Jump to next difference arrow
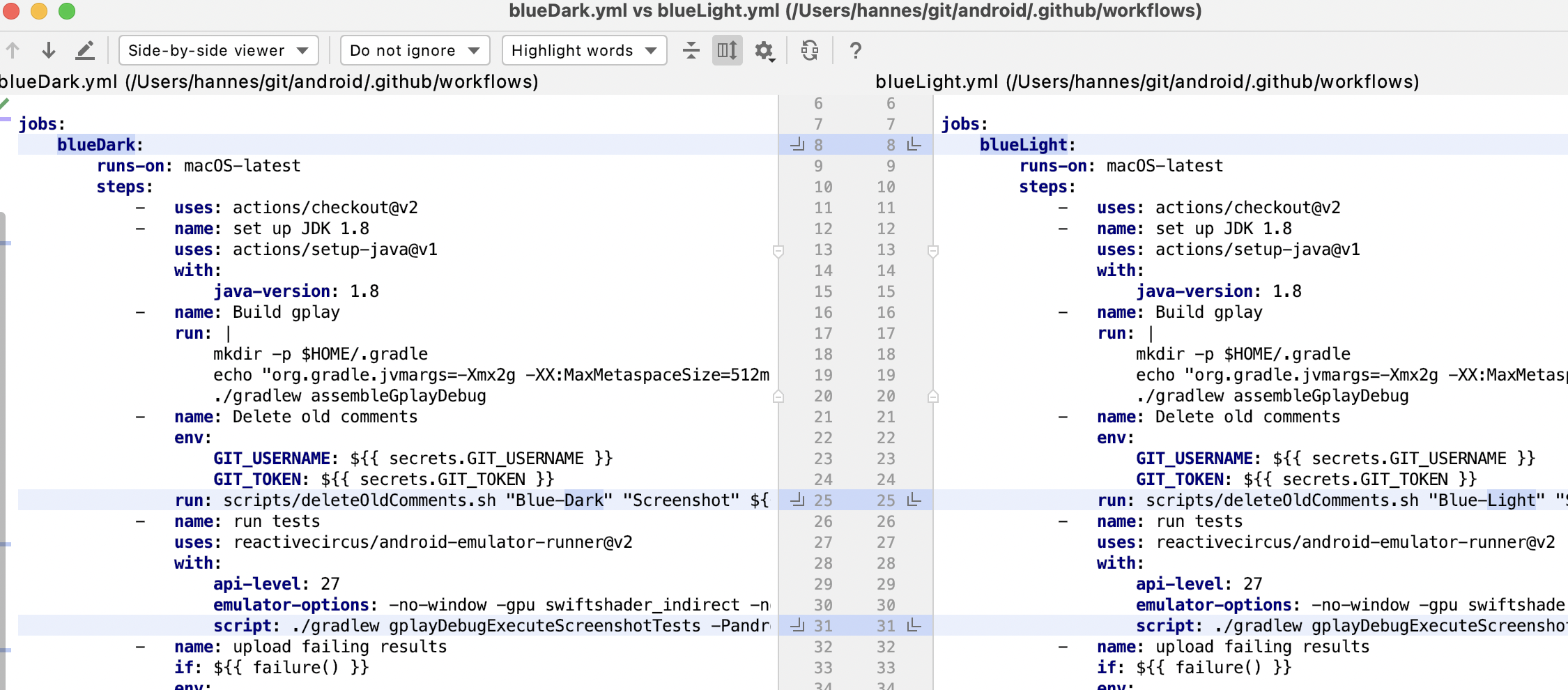1568x690 pixels. (49, 50)
